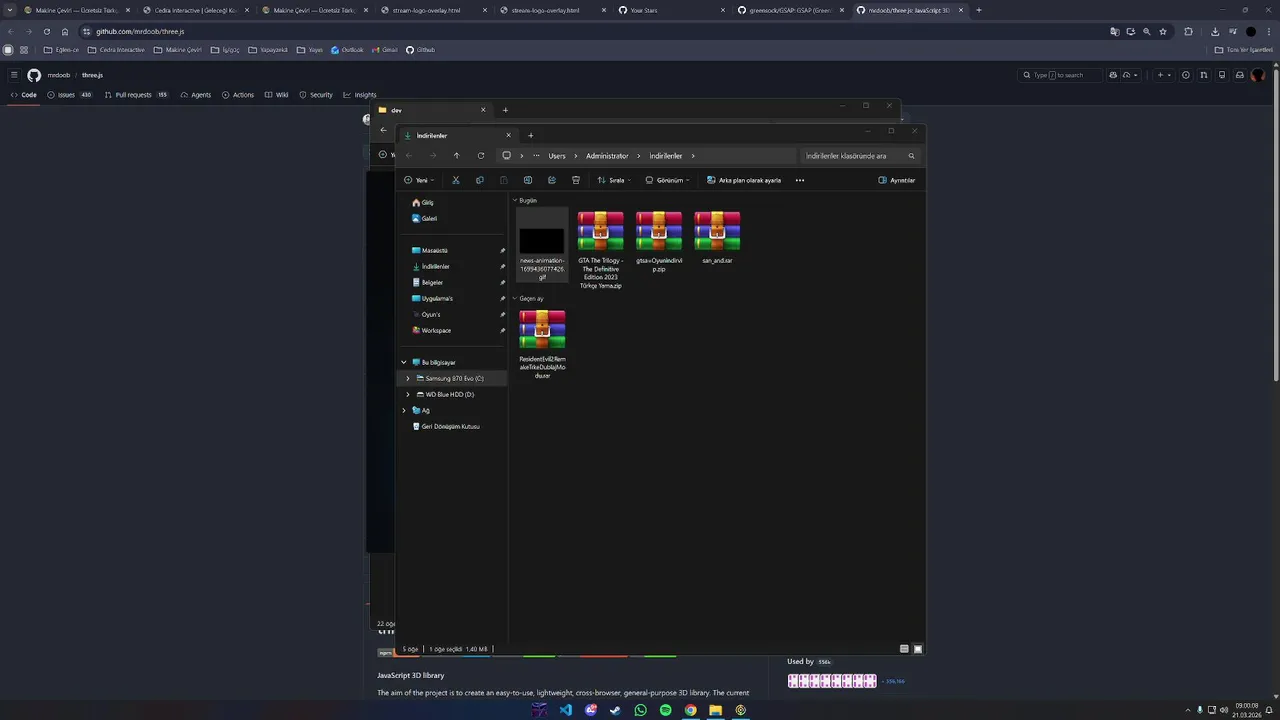Add a new tab in the İndirilenler window

click(531, 135)
